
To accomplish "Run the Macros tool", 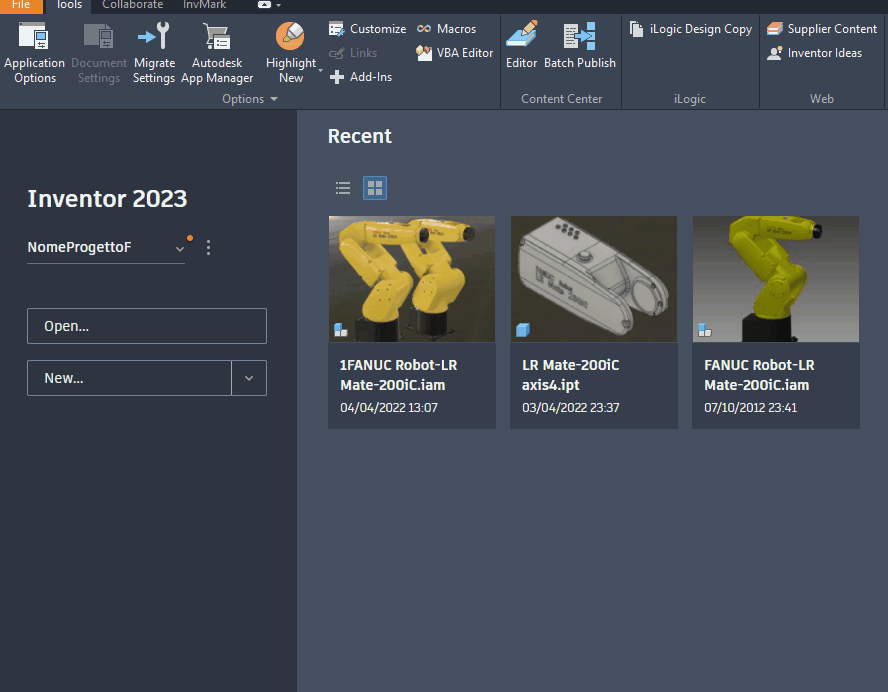I will point(446,28).
